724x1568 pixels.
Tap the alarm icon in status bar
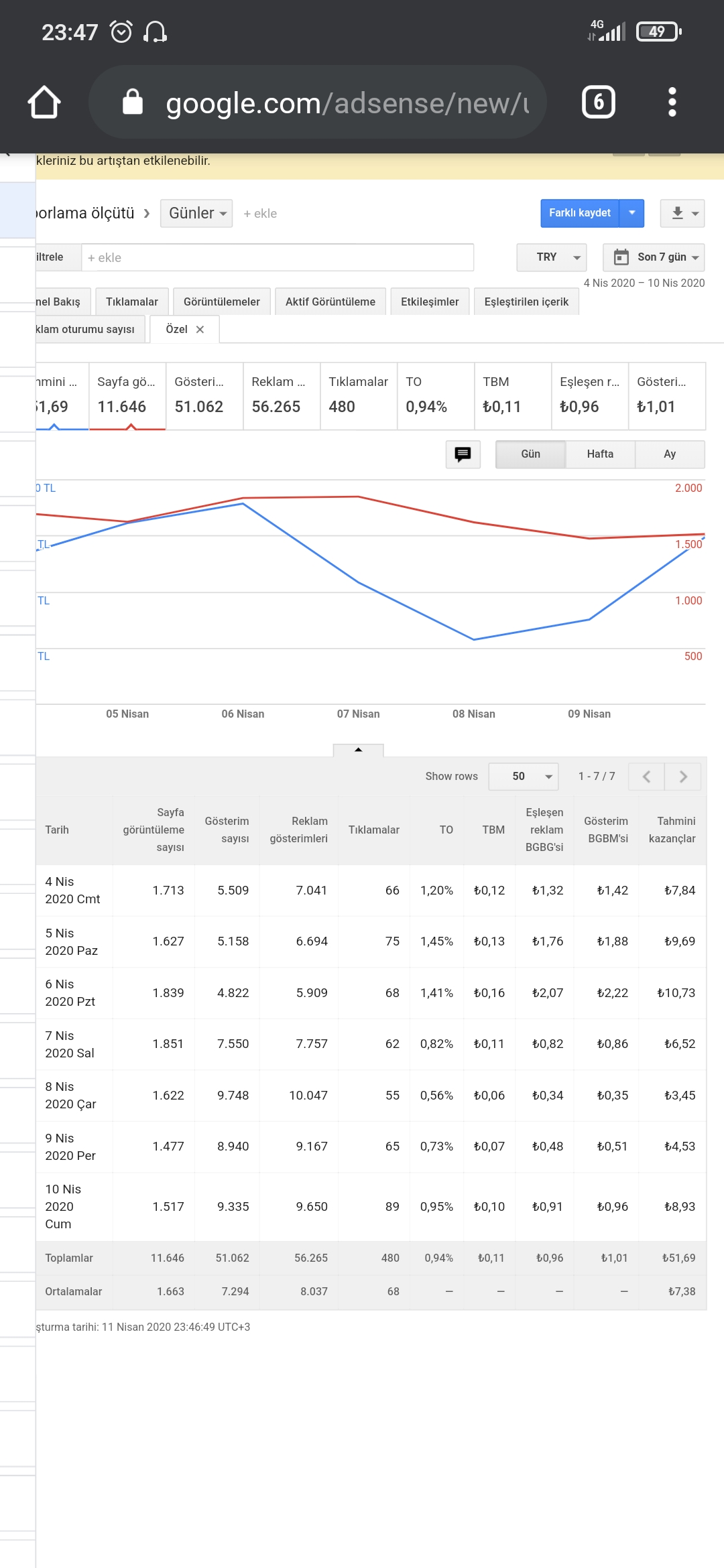(121, 31)
